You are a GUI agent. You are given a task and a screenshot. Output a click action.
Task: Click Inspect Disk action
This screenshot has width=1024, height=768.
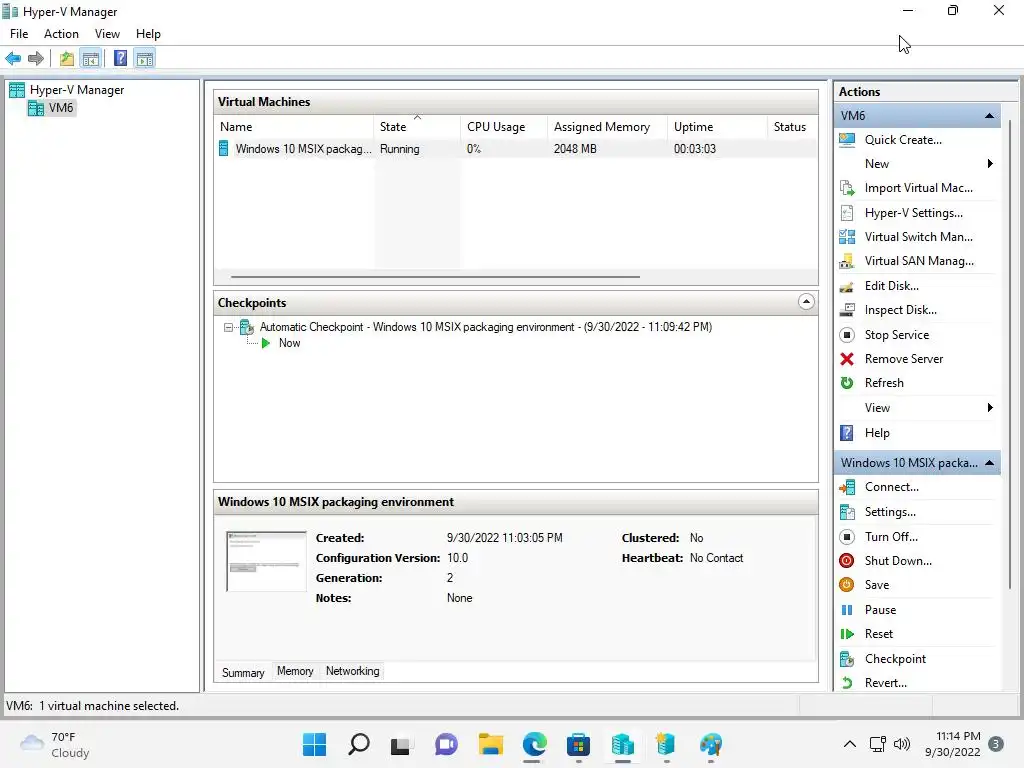point(901,310)
